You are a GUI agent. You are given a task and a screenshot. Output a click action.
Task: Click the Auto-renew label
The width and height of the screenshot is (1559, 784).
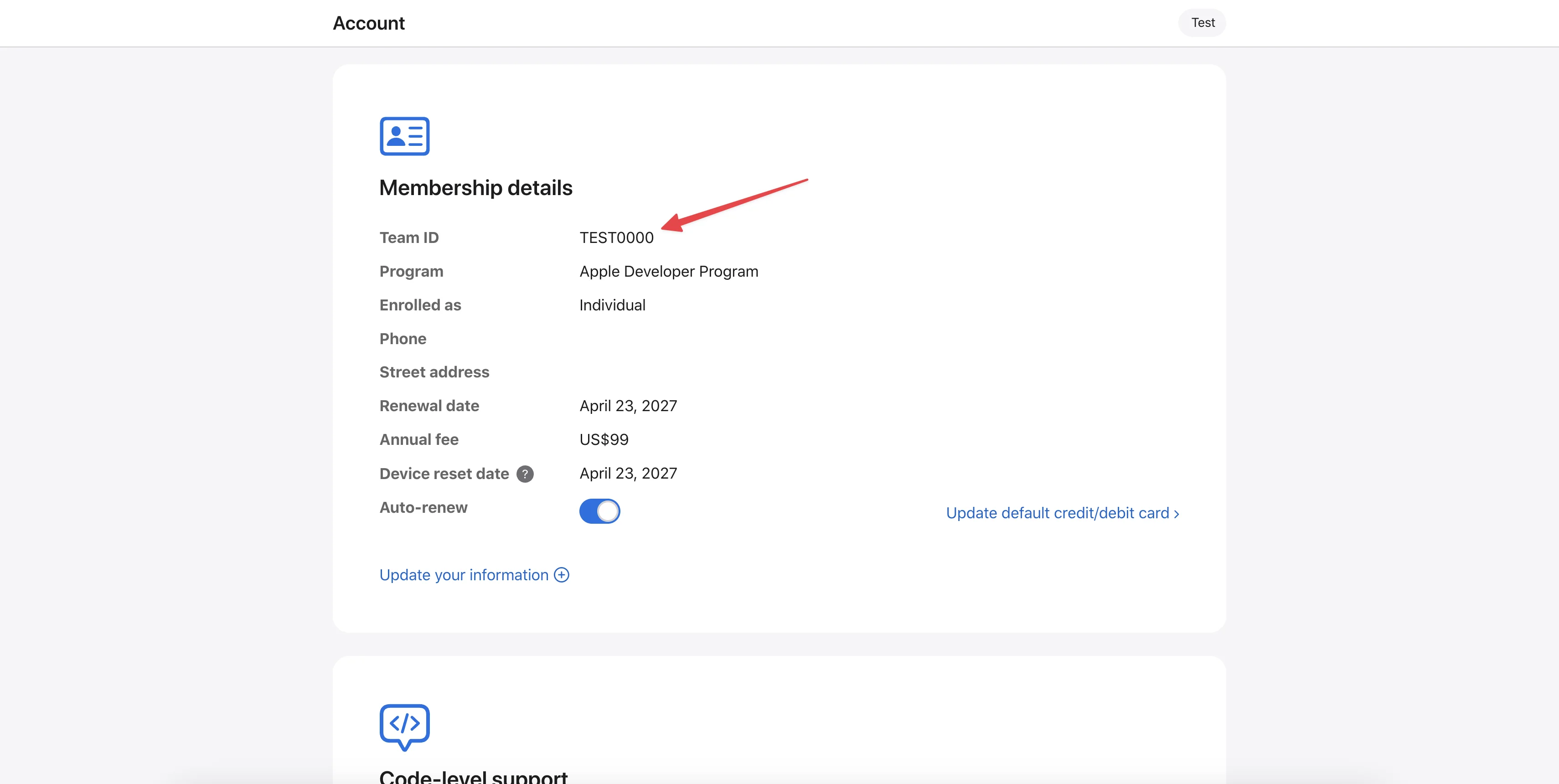tap(423, 507)
